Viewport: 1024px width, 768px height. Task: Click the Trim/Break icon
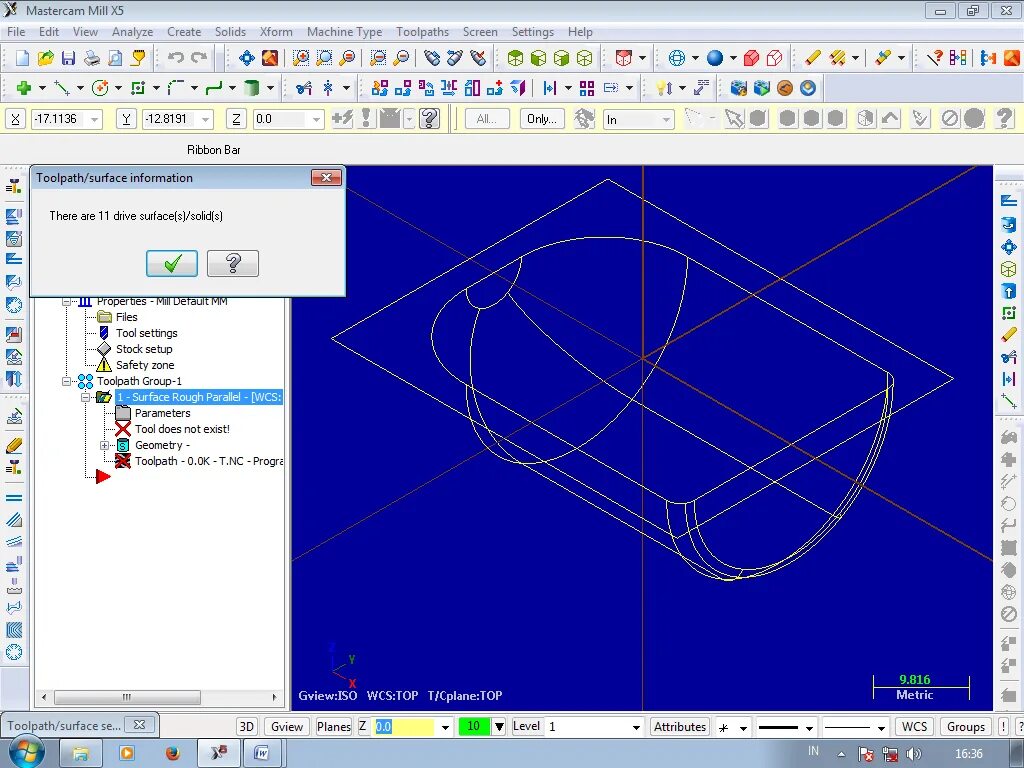point(304,88)
